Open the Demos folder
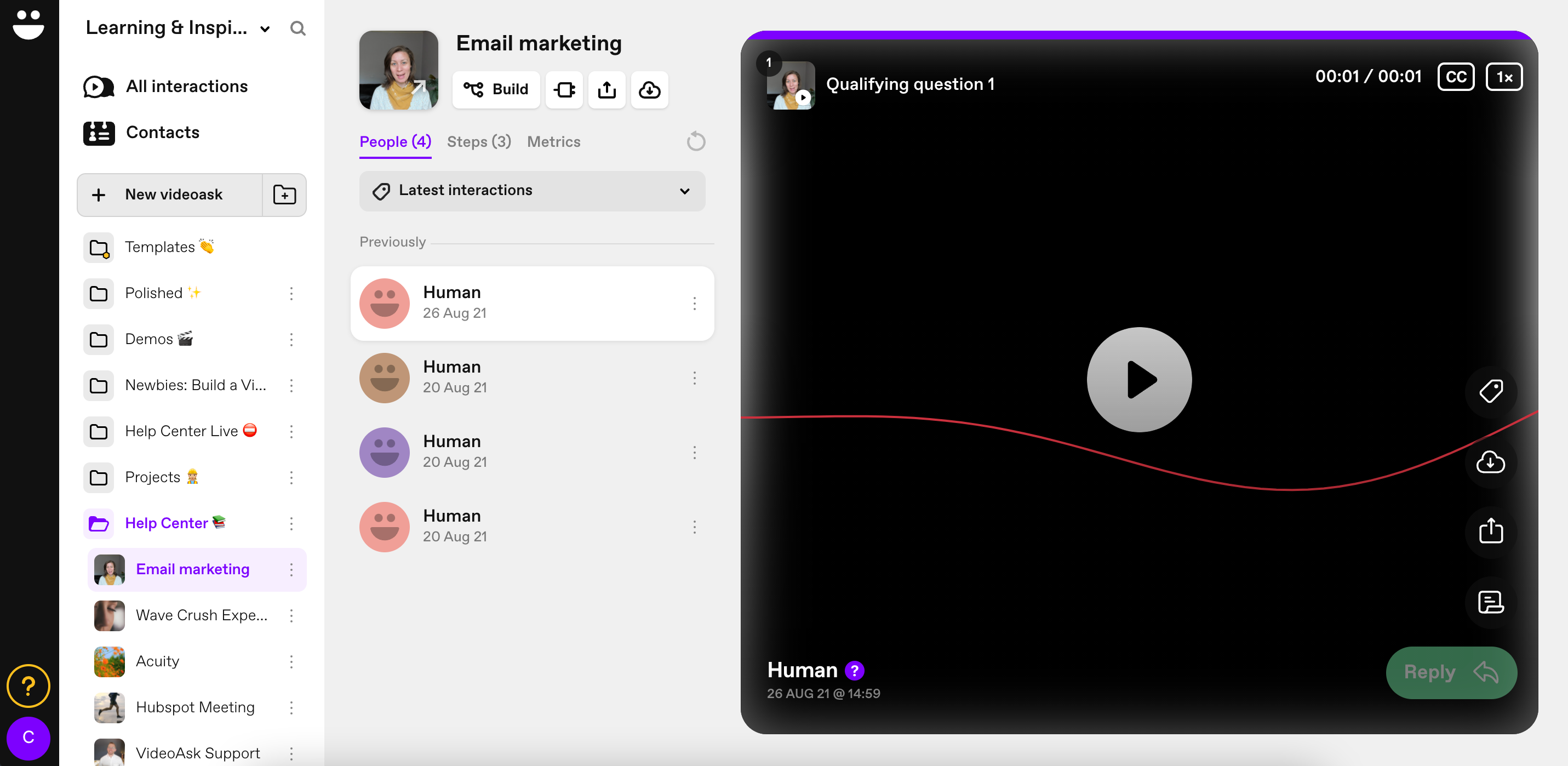 (x=139, y=339)
